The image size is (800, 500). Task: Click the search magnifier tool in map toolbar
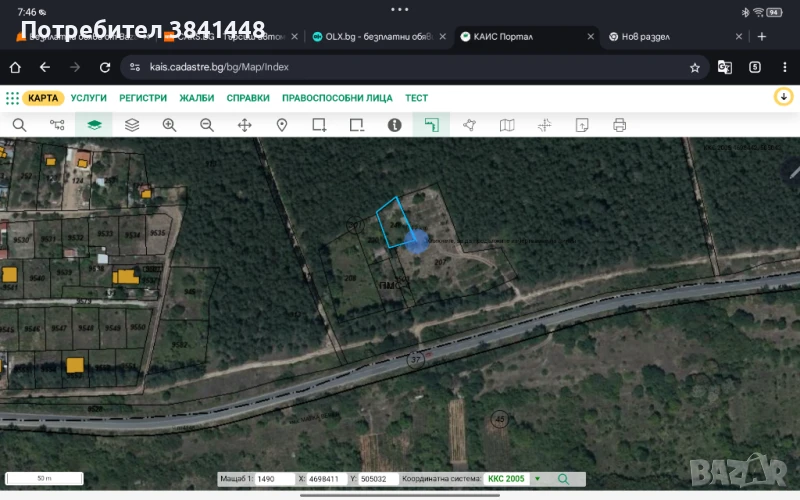19,125
